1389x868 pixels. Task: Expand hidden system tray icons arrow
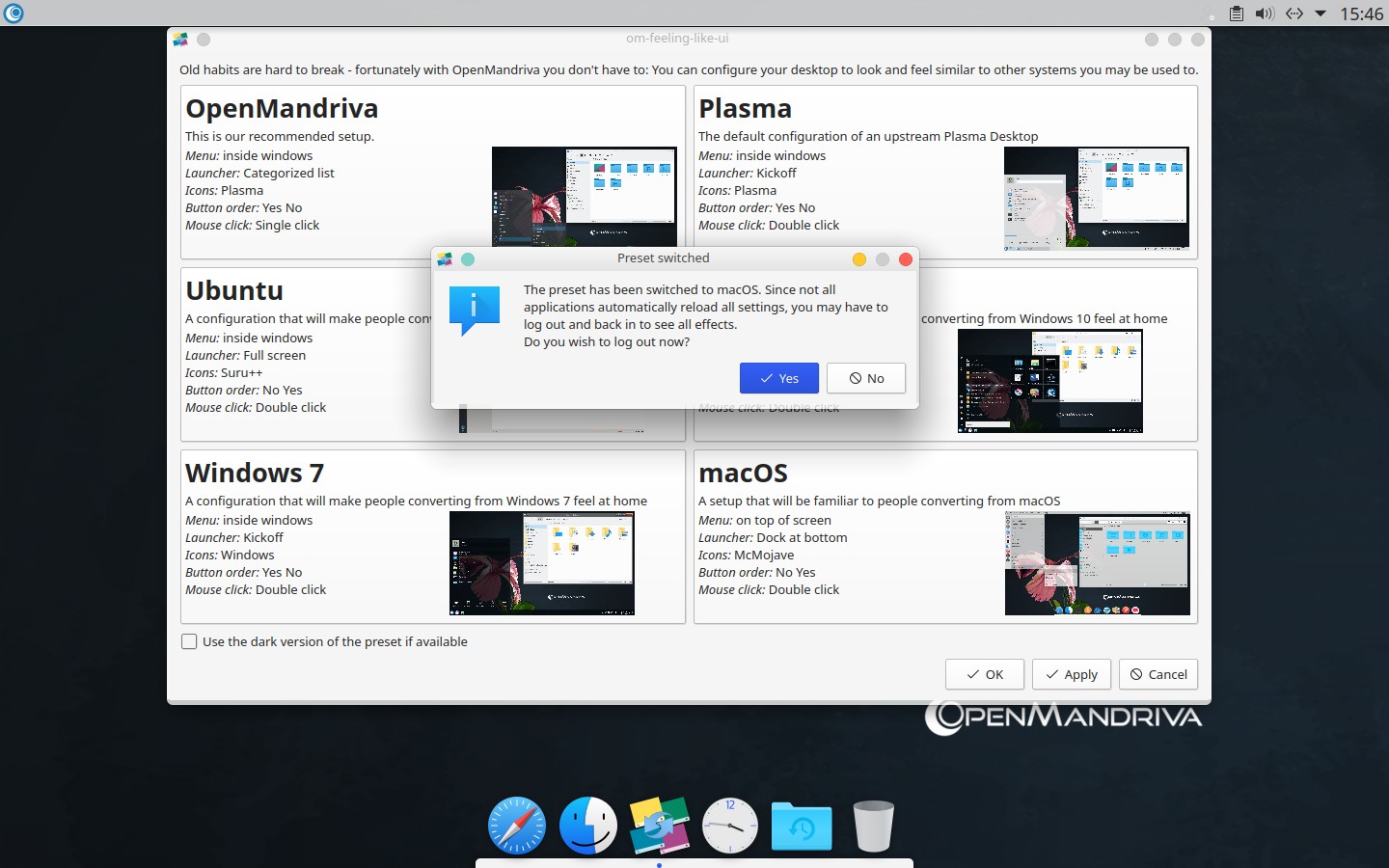coord(1321,14)
